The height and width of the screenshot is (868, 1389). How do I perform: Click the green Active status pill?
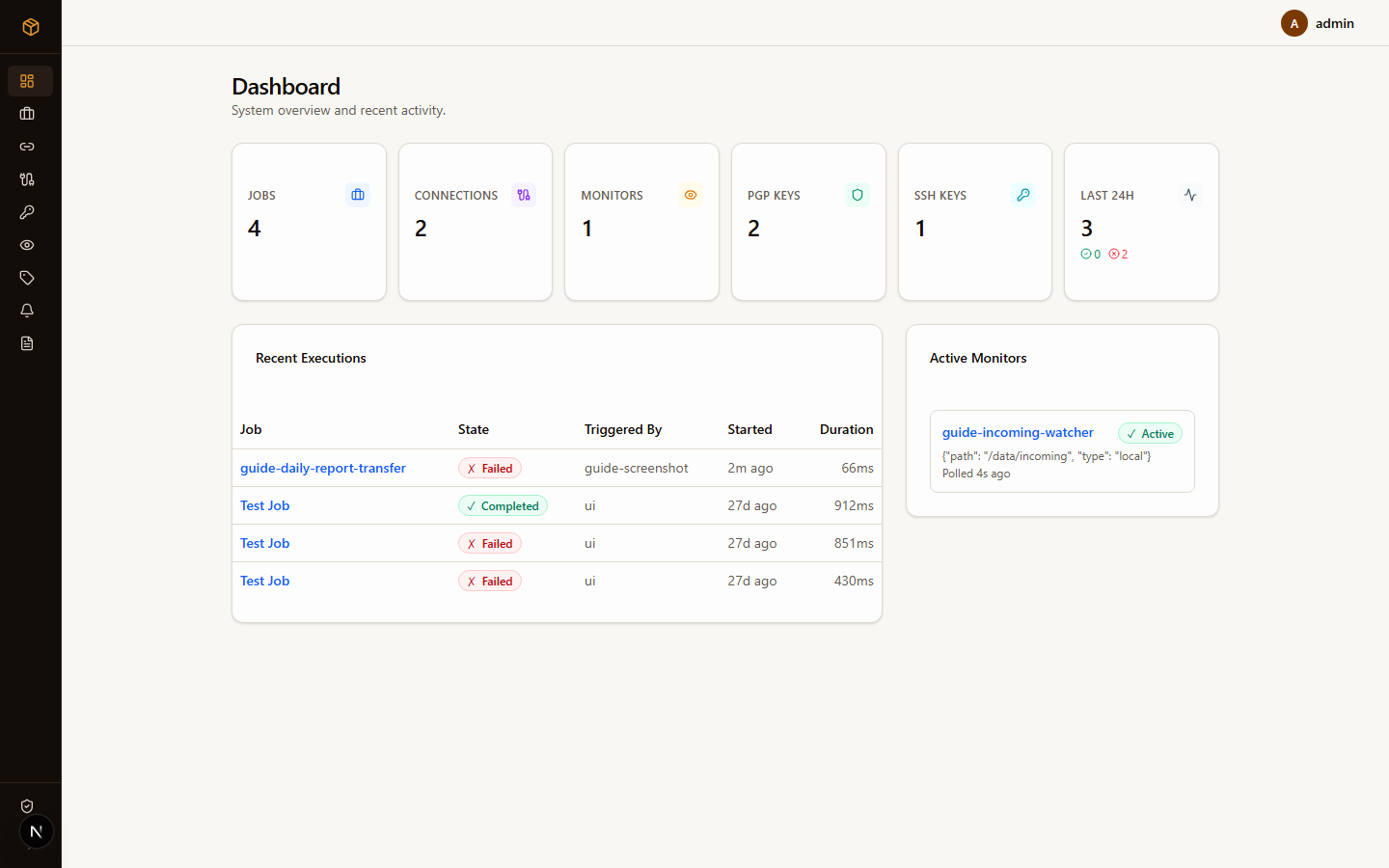(x=1150, y=433)
